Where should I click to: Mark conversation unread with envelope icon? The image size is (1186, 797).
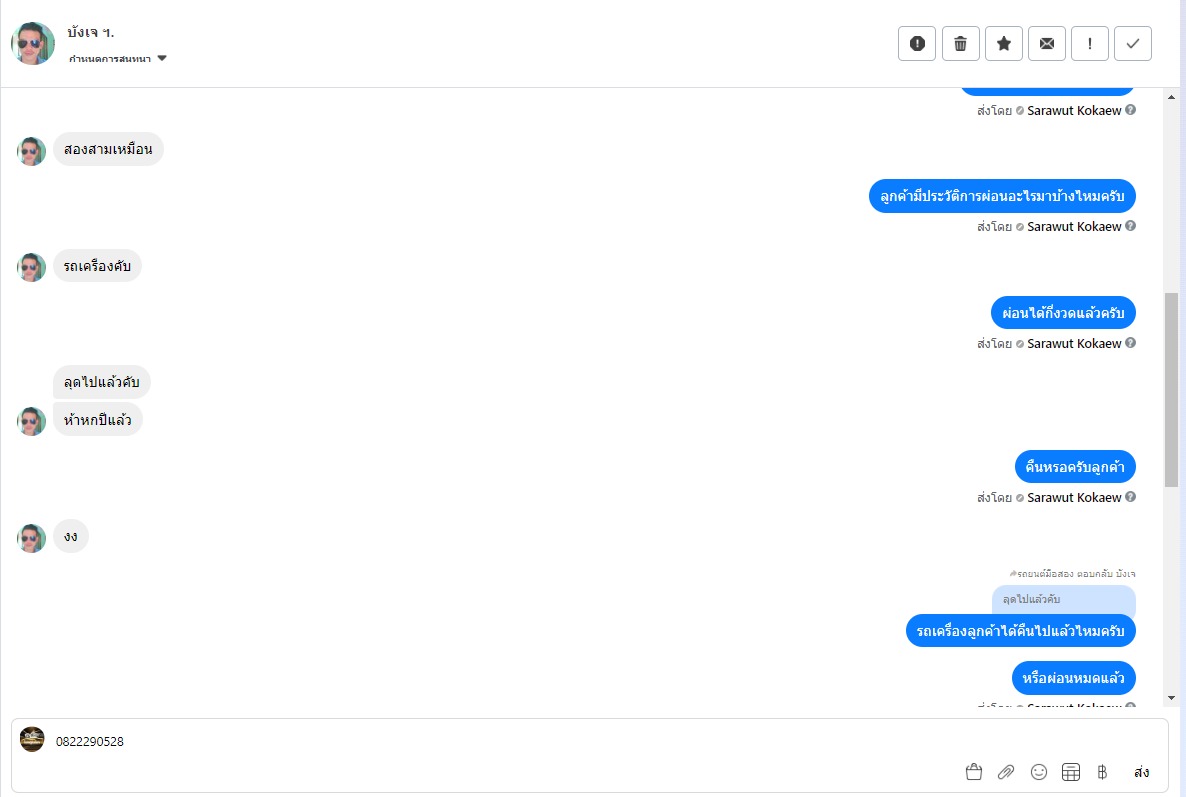coord(1047,44)
